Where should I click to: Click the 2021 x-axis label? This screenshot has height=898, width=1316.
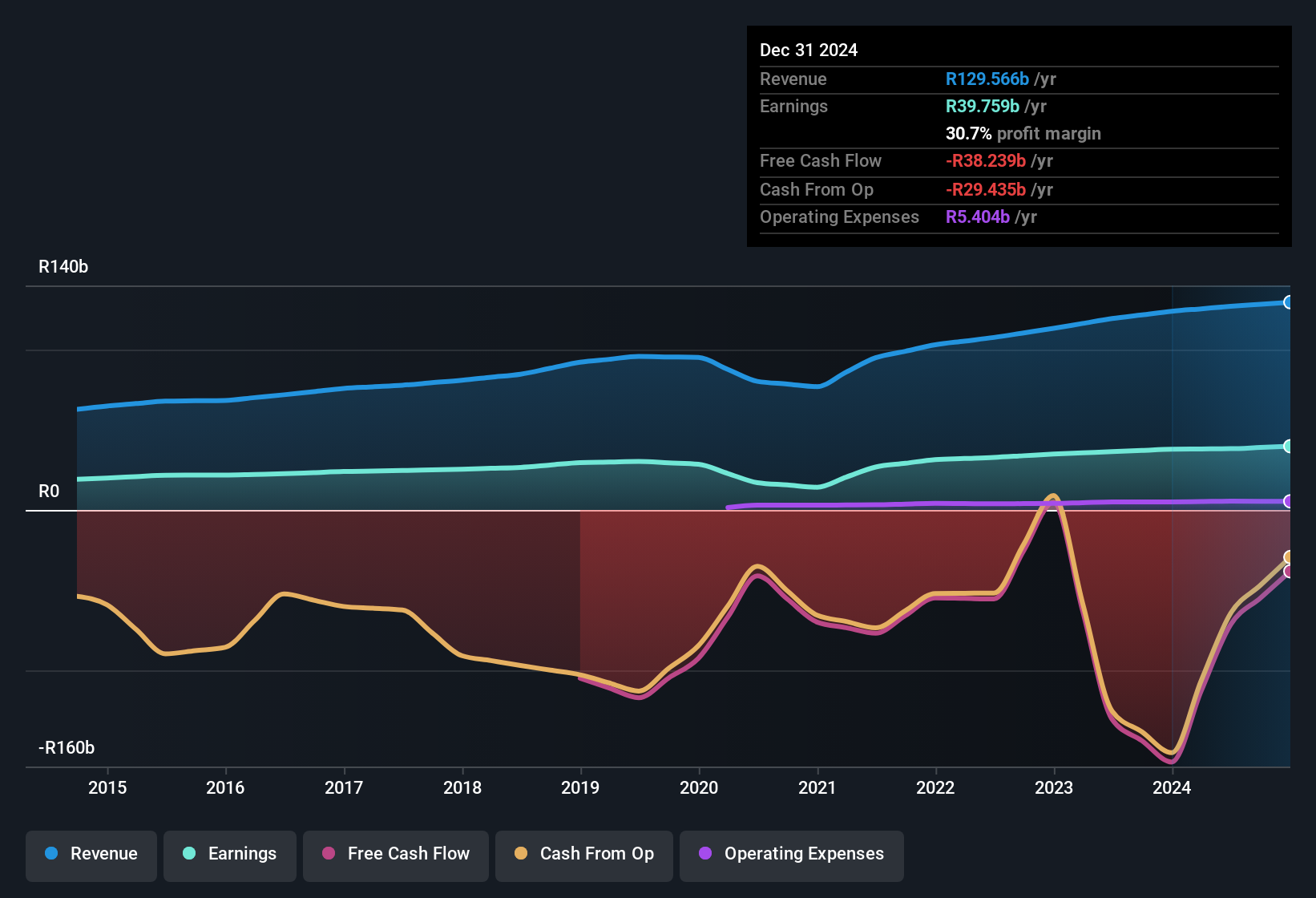(817, 787)
